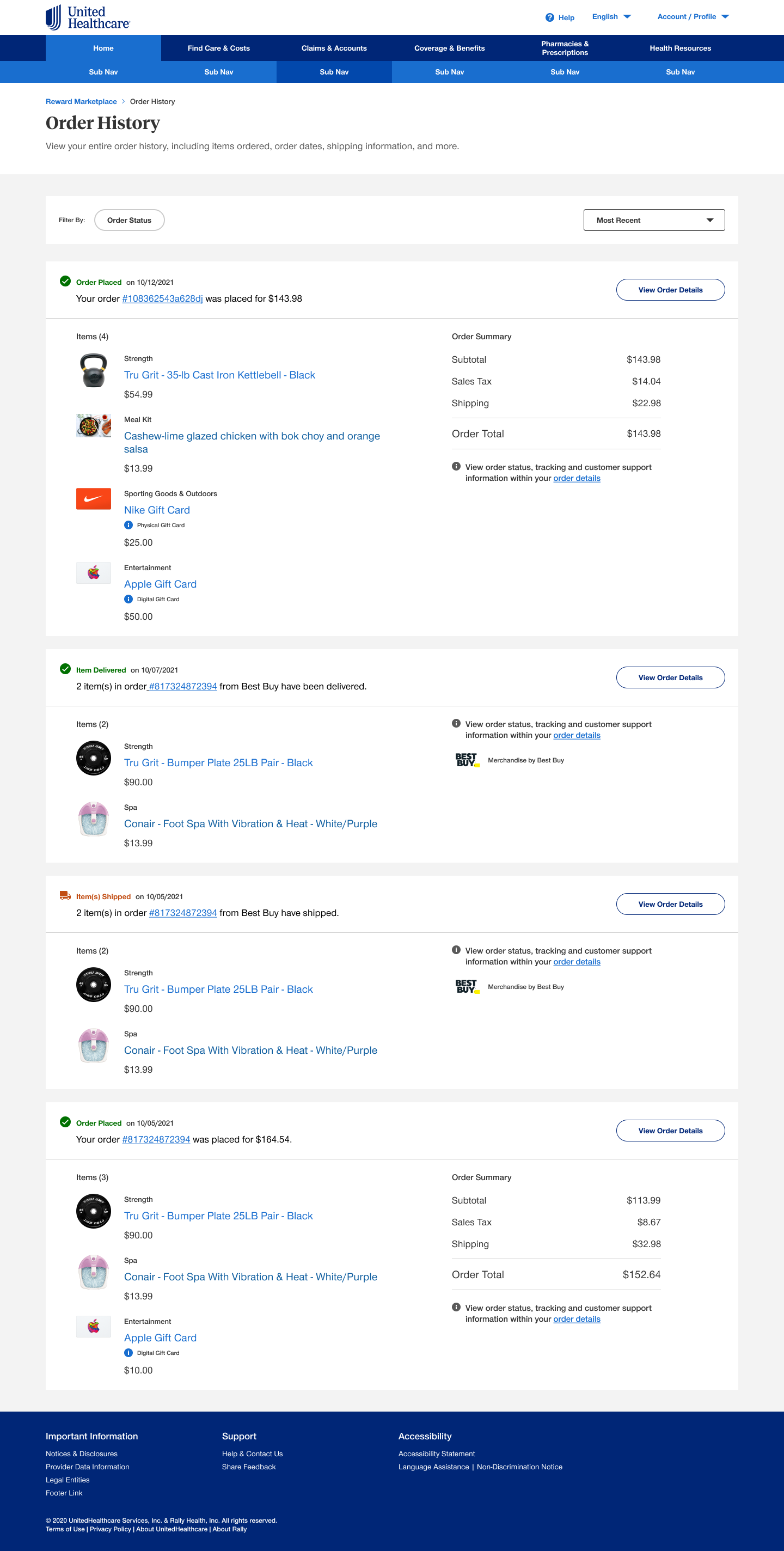
Task: Click info icon beside $10.00 Digital Gift Card
Action: (128, 1353)
